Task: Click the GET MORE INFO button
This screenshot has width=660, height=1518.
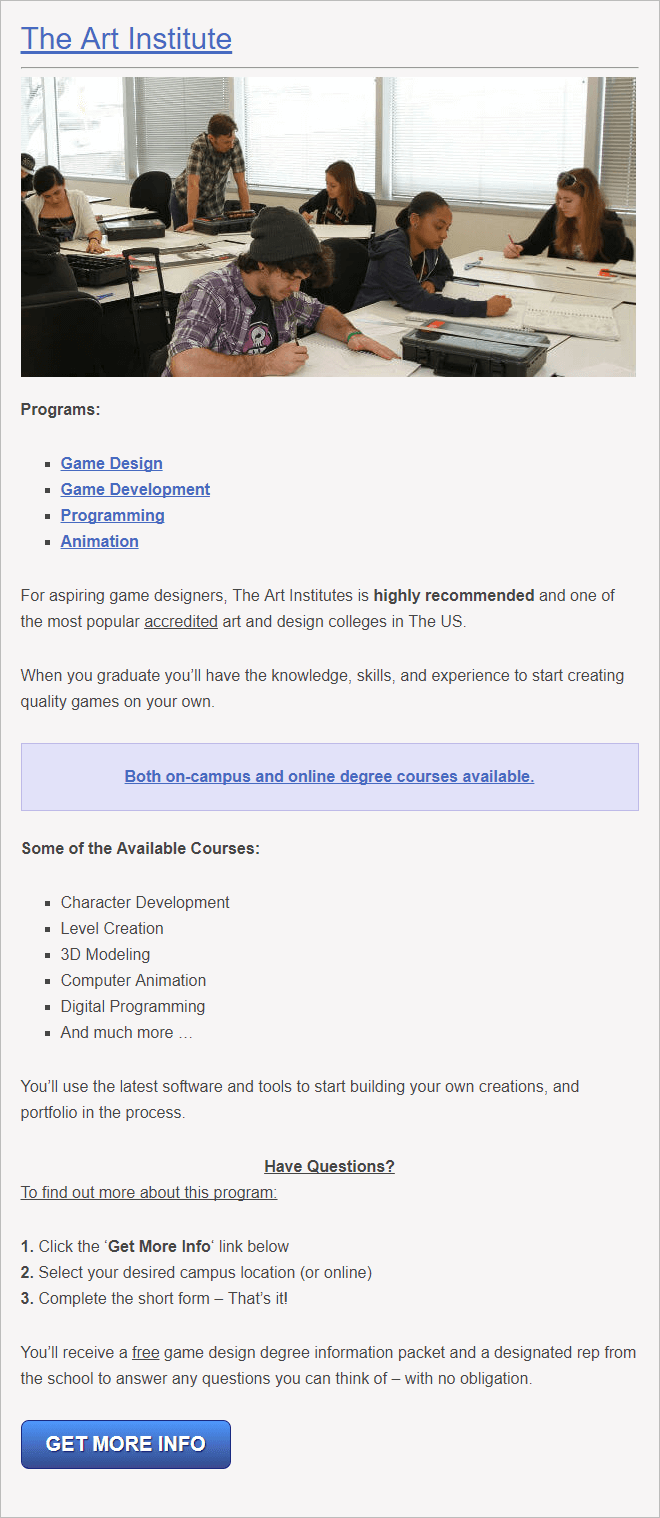Action: pos(126,1444)
